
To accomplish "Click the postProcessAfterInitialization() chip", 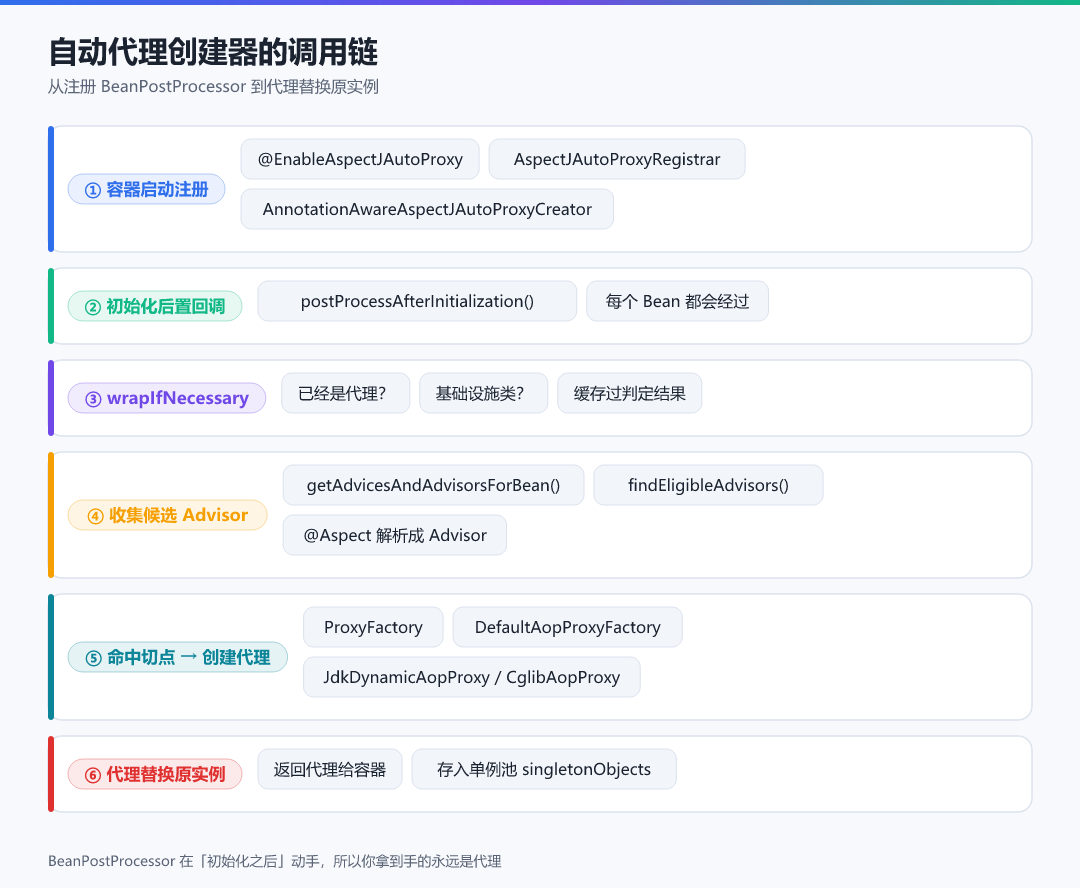I will [417, 301].
